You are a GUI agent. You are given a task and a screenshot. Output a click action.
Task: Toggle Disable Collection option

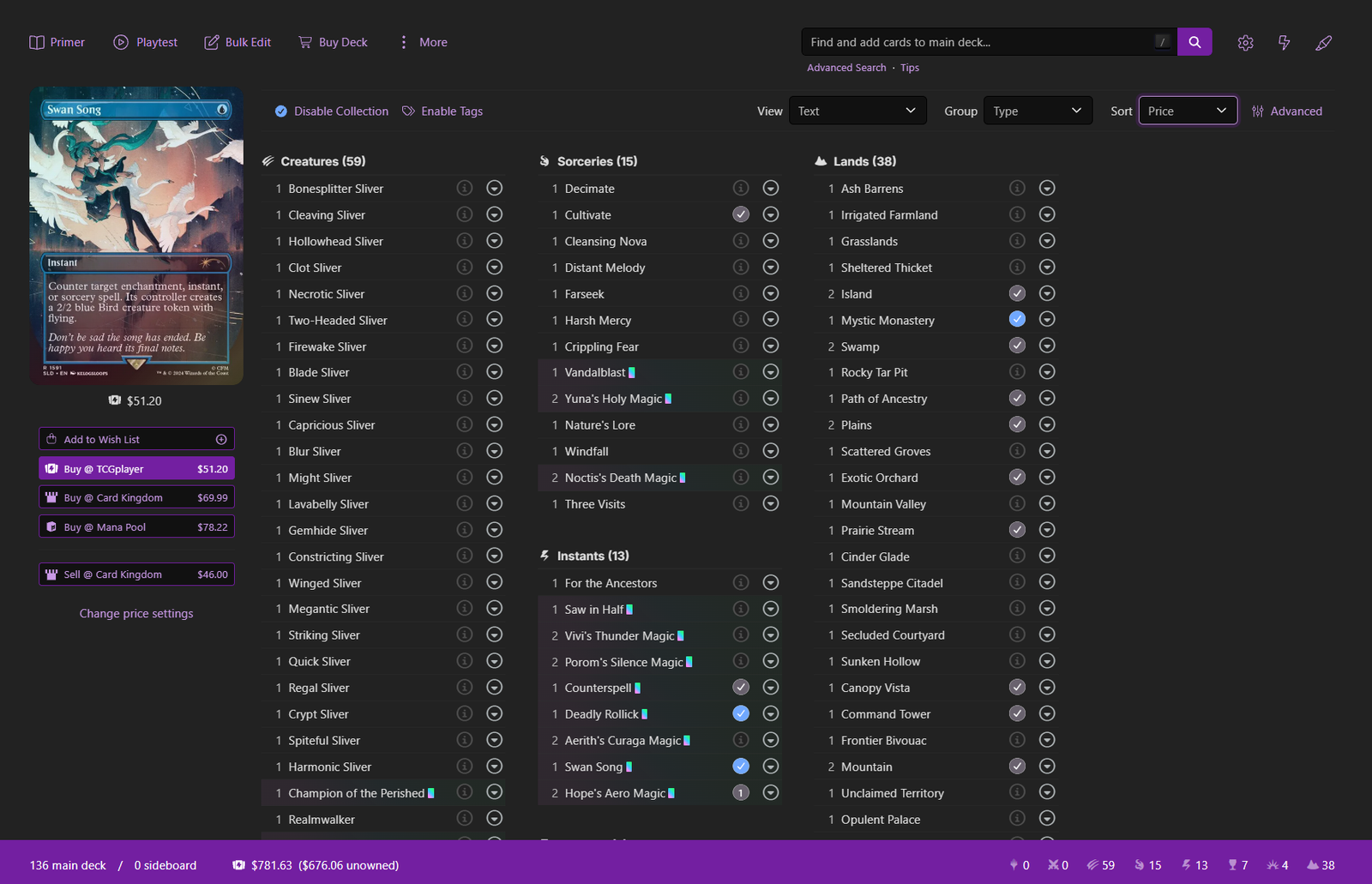pos(331,111)
